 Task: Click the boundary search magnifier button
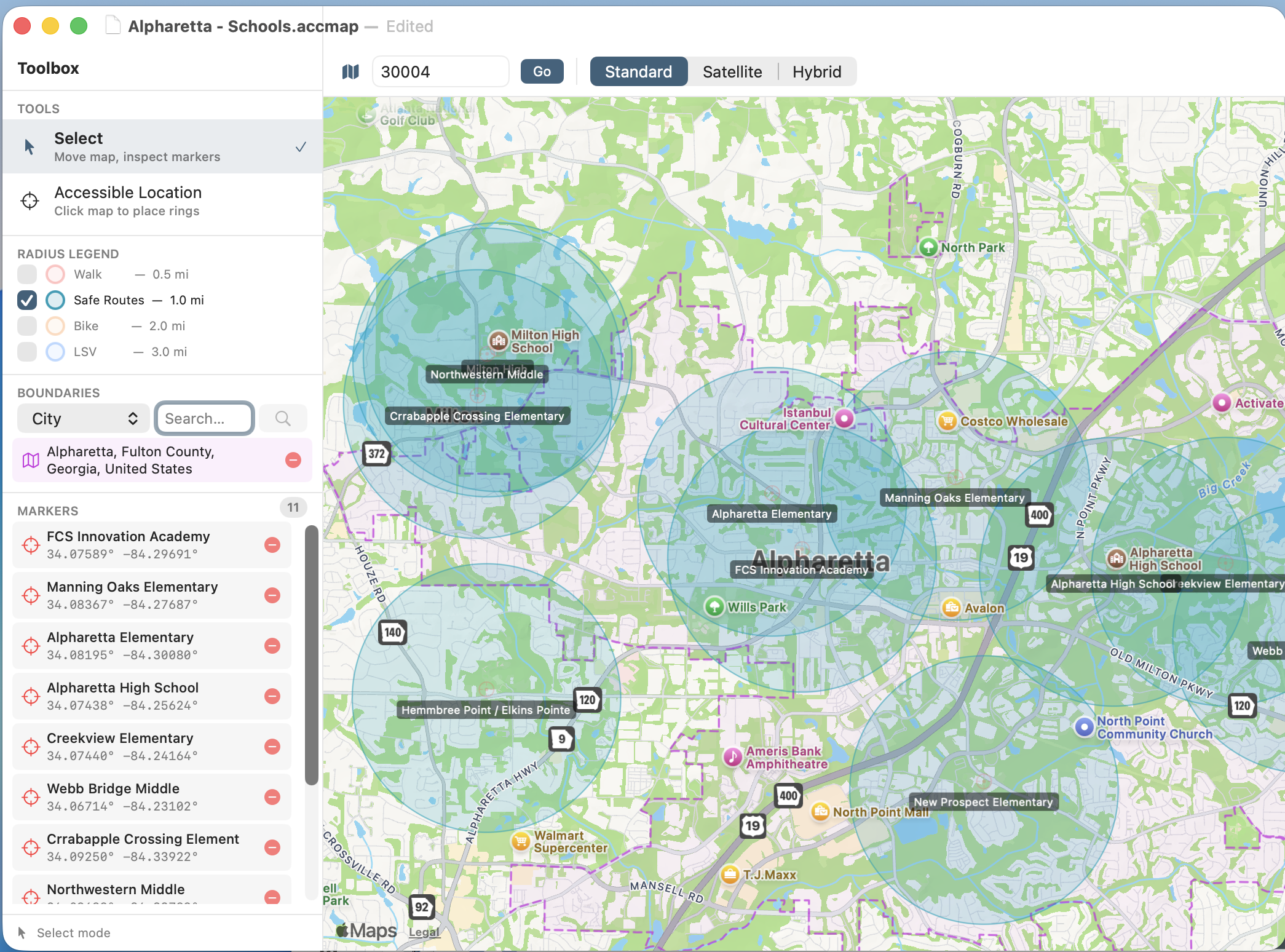coord(283,419)
